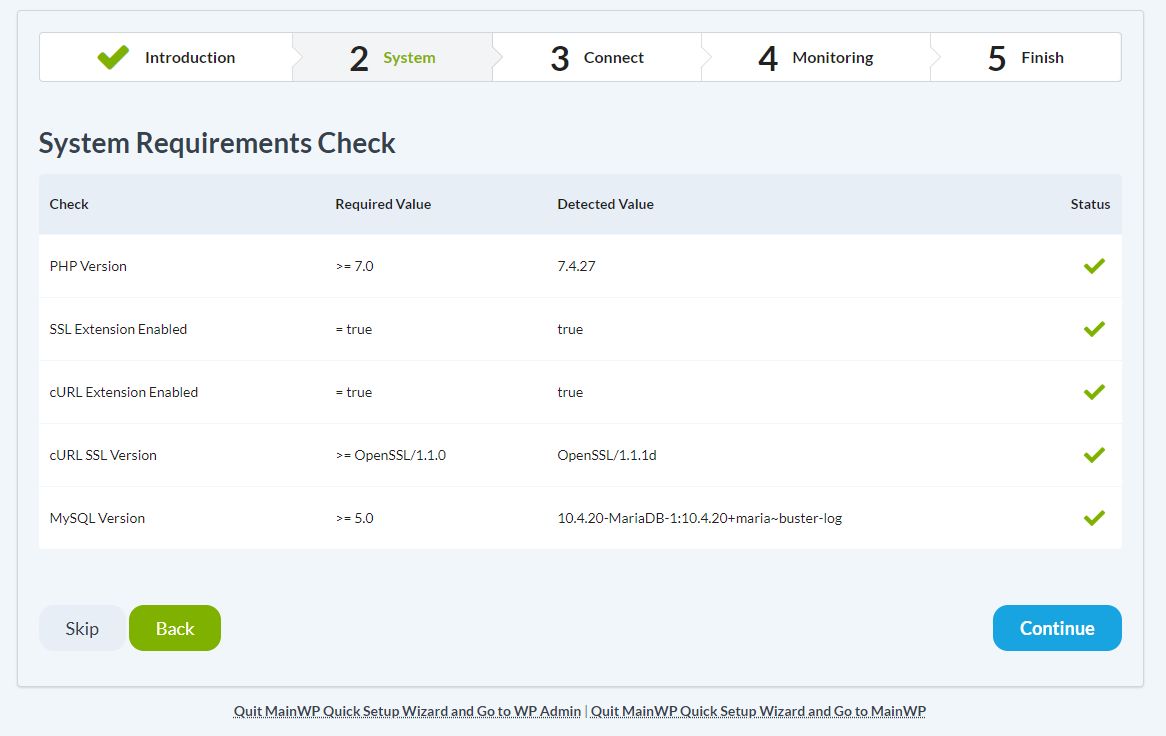Image resolution: width=1166 pixels, height=736 pixels.
Task: Open the Connect wizard step
Action: click(x=597, y=57)
